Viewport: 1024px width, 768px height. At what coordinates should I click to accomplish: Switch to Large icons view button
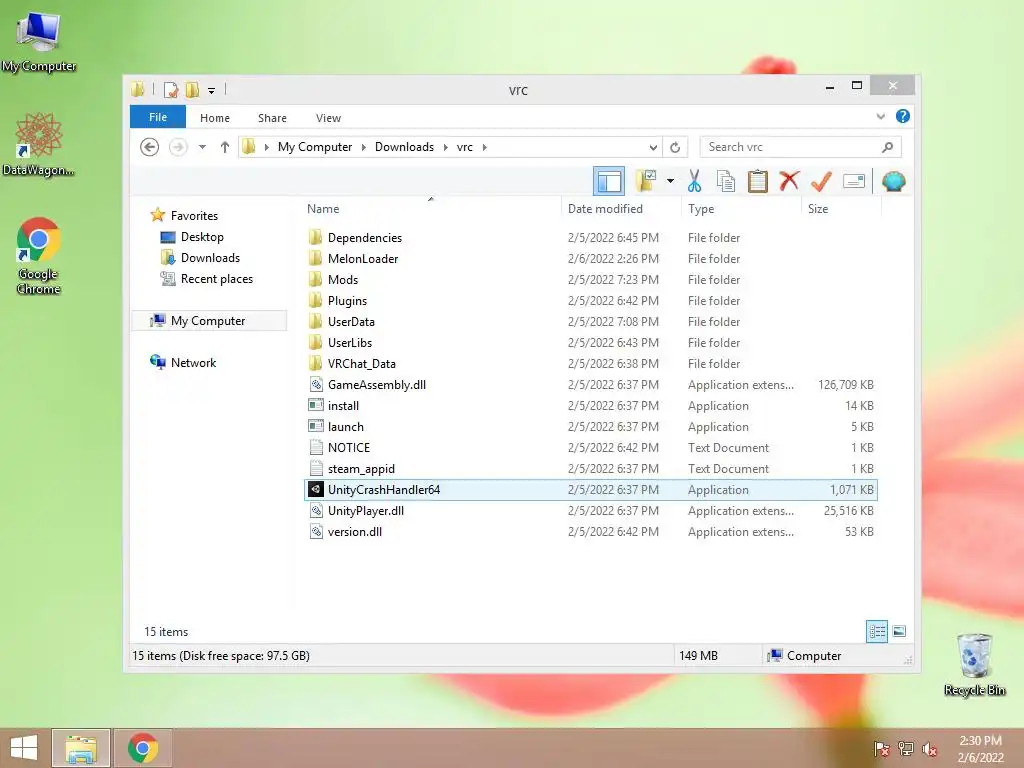(899, 631)
